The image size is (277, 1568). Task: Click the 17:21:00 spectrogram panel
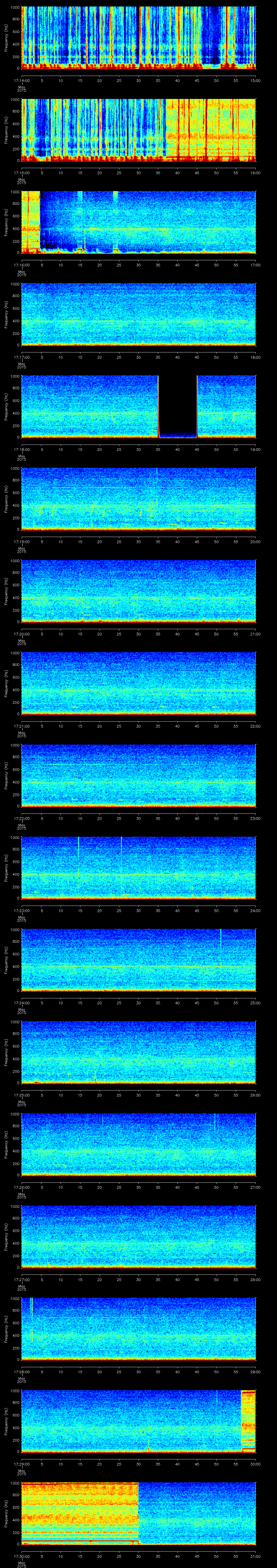click(138, 683)
